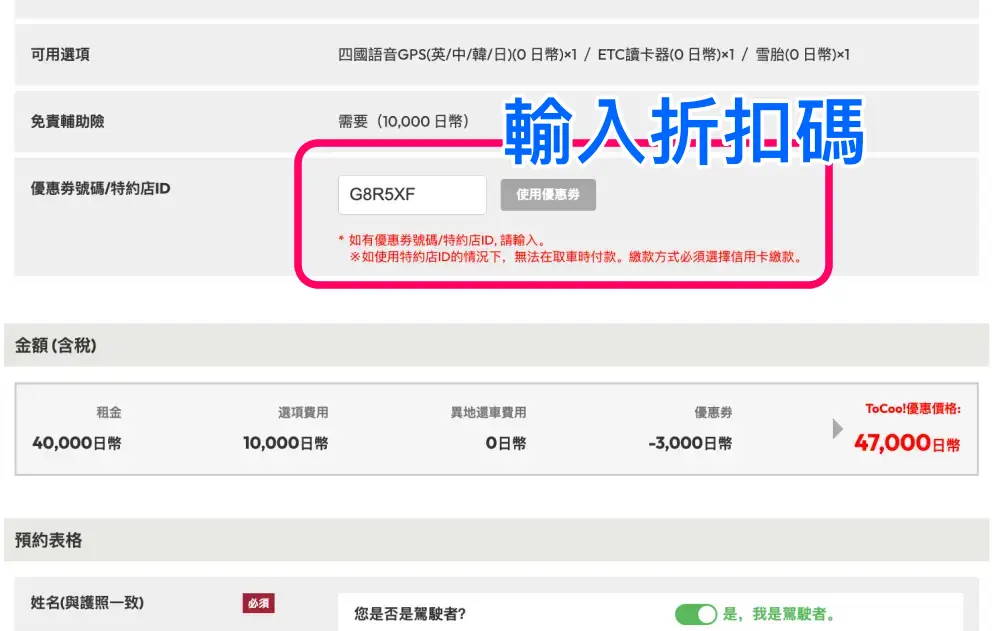The image size is (1000, 631).
Task: Click the green 是,我是駕駛者 label
Action: pyautogui.click(x=778, y=614)
